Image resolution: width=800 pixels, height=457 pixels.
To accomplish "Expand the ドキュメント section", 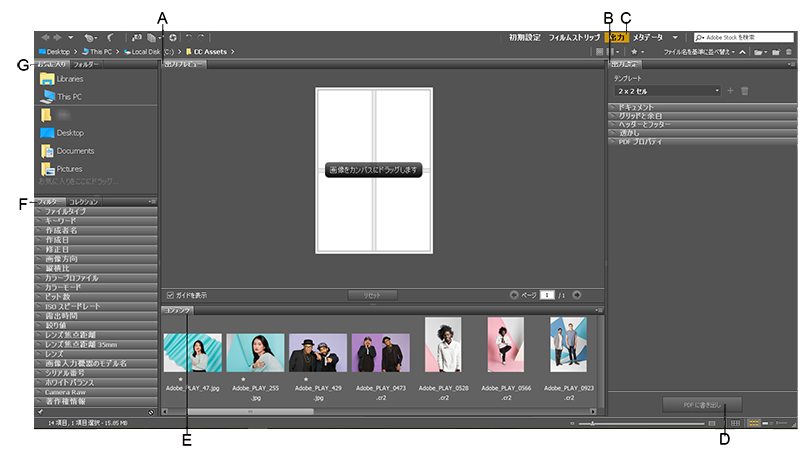I will 636,106.
